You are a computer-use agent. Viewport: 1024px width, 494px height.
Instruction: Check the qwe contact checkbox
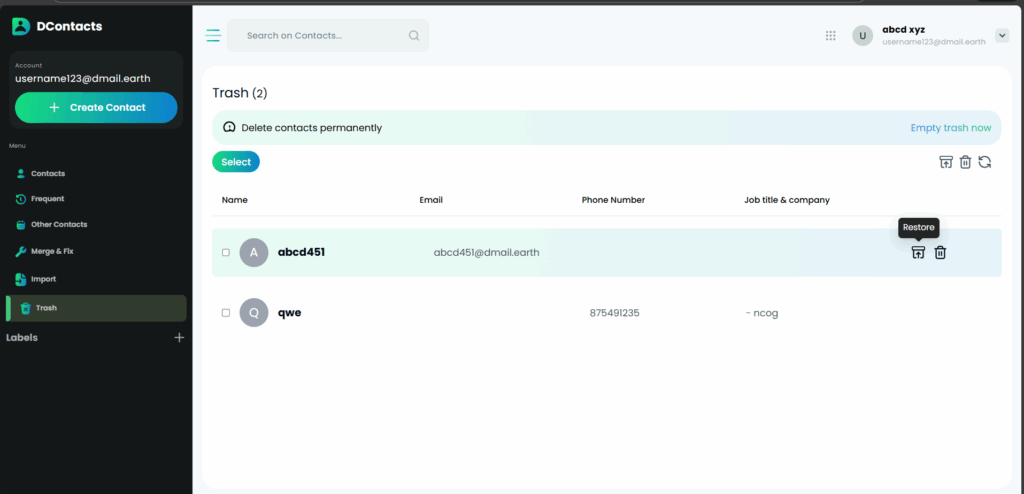pyautogui.click(x=226, y=313)
